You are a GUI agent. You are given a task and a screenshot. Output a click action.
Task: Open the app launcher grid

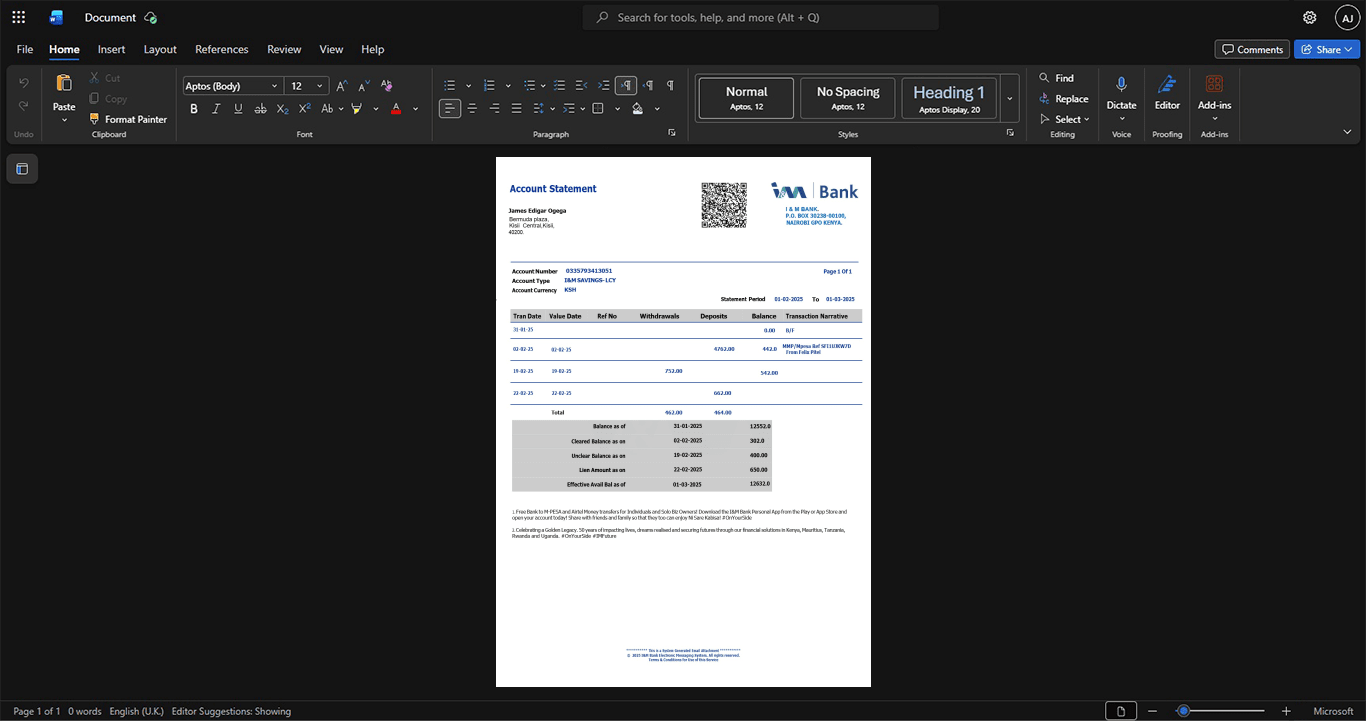(18, 17)
